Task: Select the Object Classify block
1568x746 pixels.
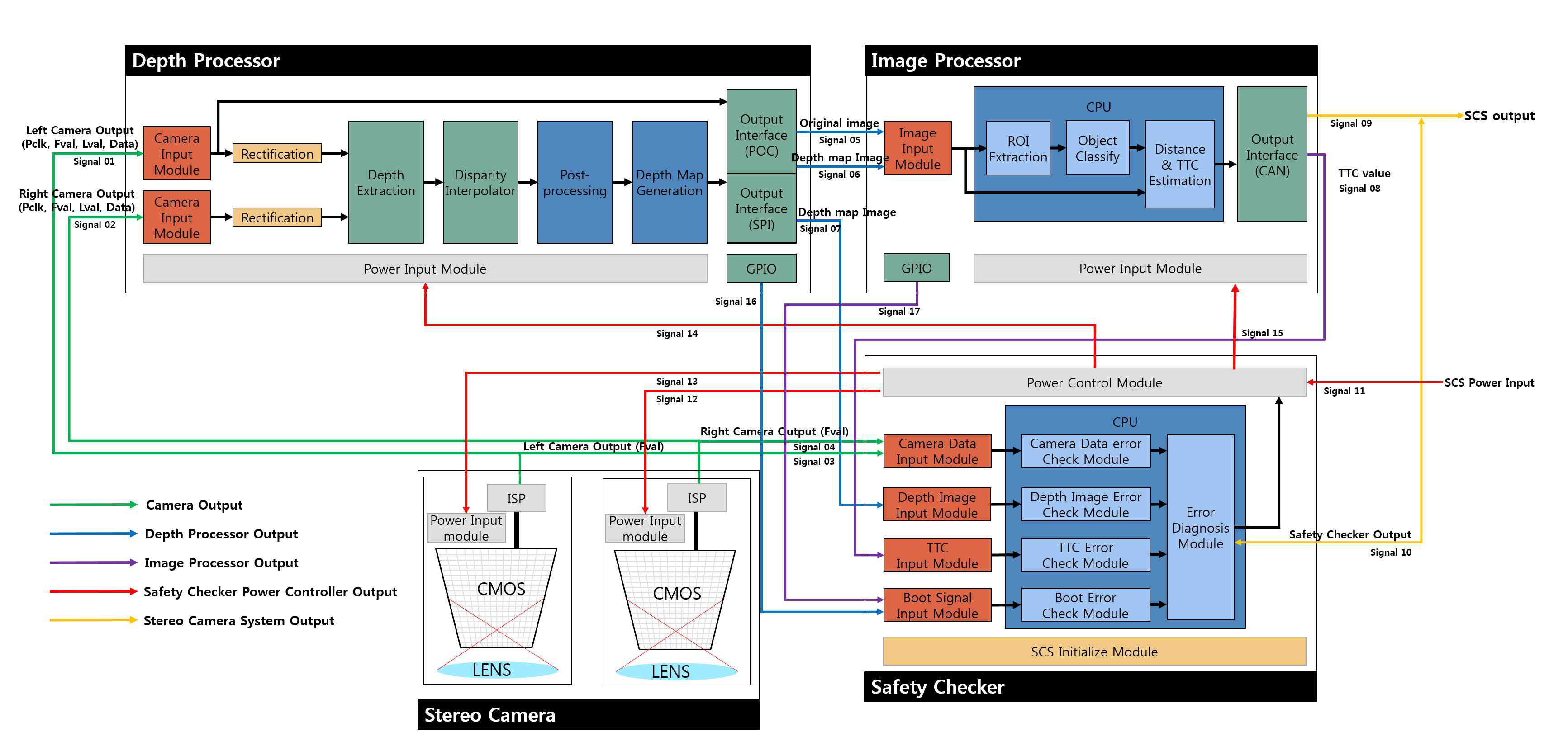Action: [x=1098, y=148]
